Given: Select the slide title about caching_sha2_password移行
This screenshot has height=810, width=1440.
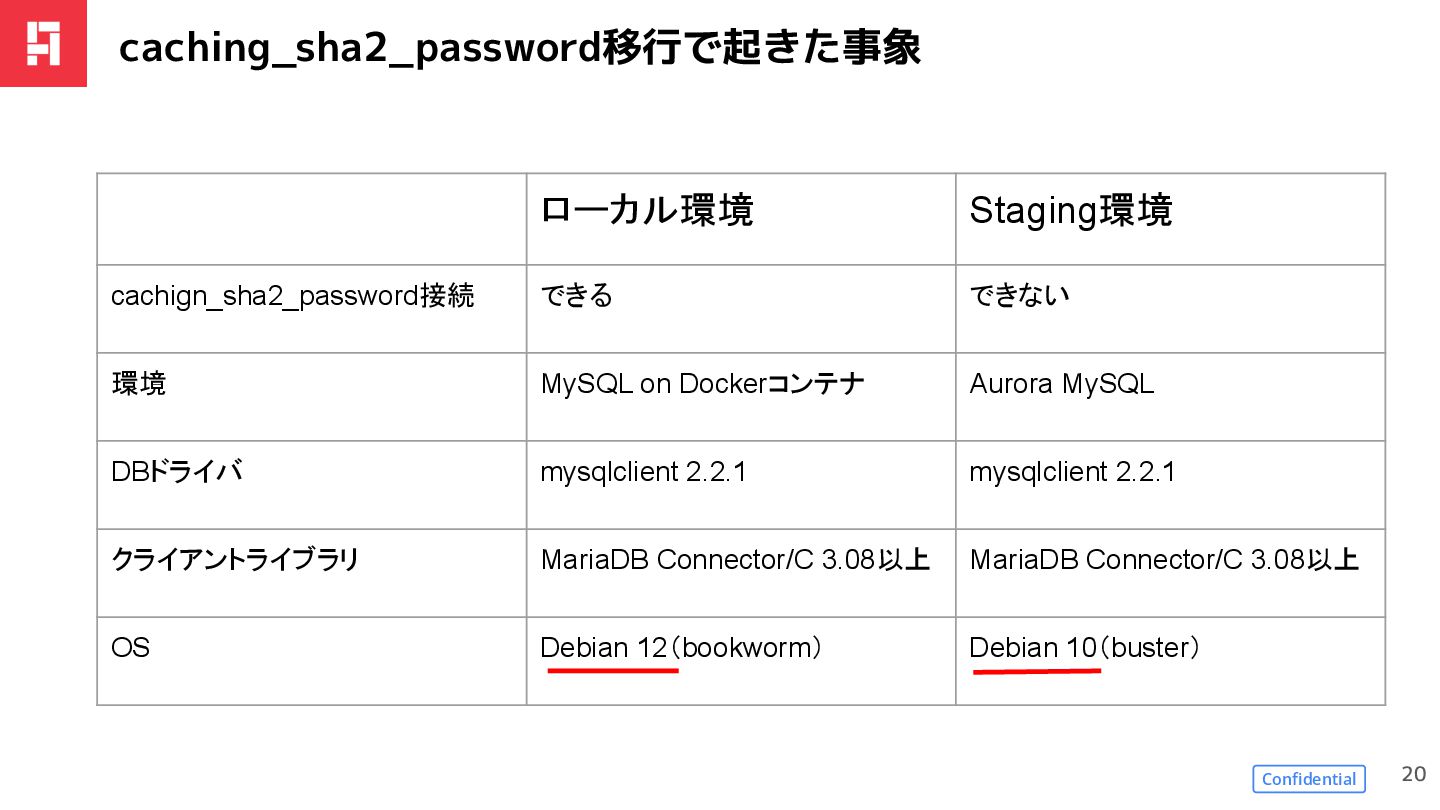Looking at the screenshot, I should [519, 47].
